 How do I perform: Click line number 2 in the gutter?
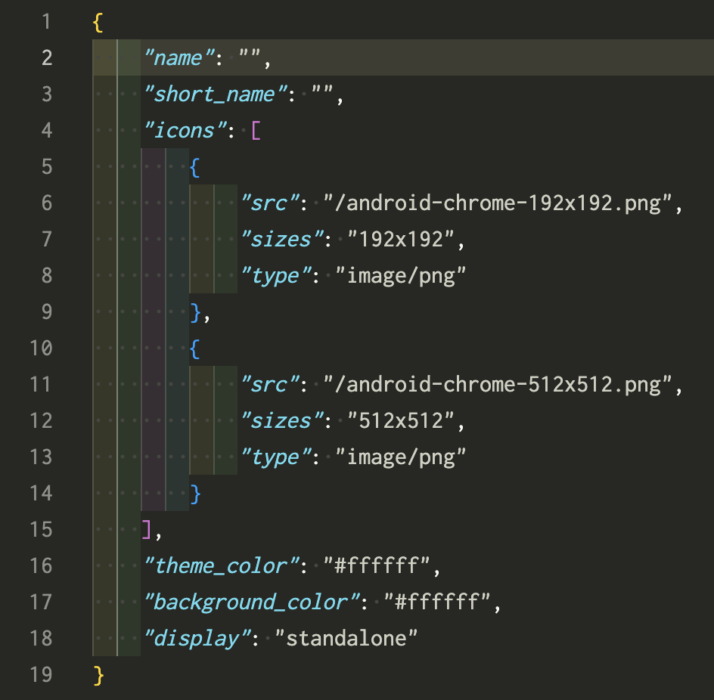pyautogui.click(x=46, y=58)
